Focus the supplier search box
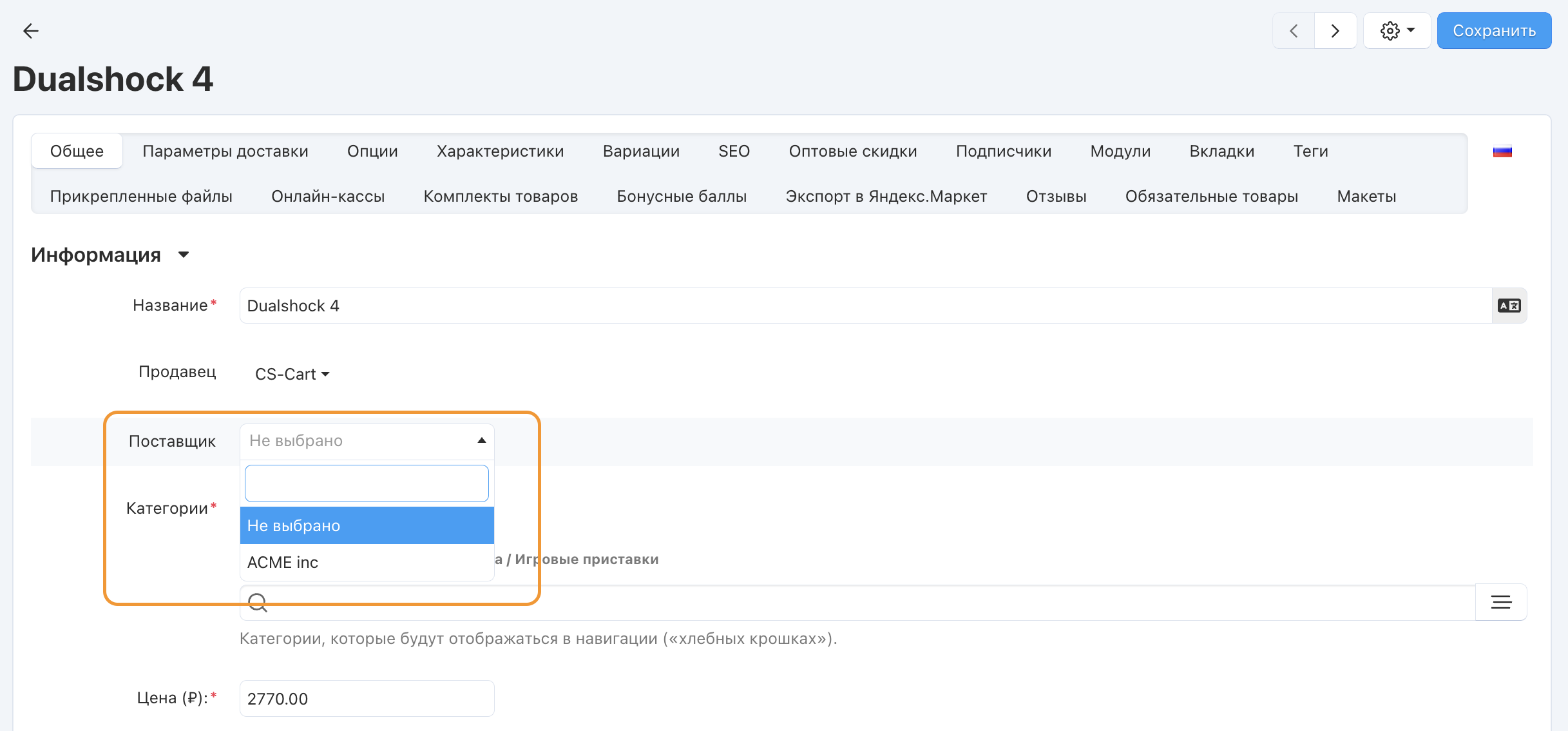Screen dimensions: 1568x731 click(367, 483)
